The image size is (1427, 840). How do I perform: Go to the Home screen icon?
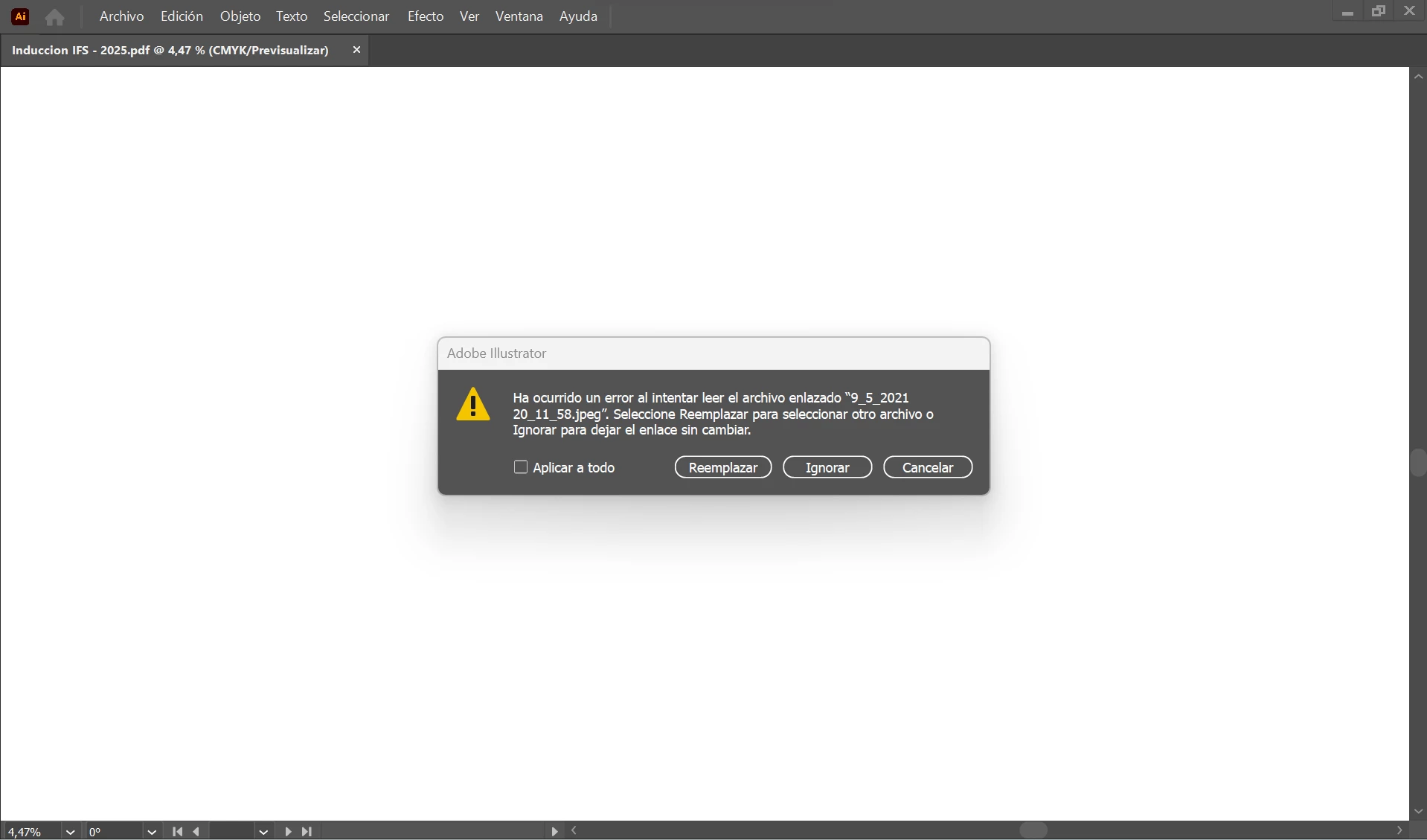pos(54,16)
